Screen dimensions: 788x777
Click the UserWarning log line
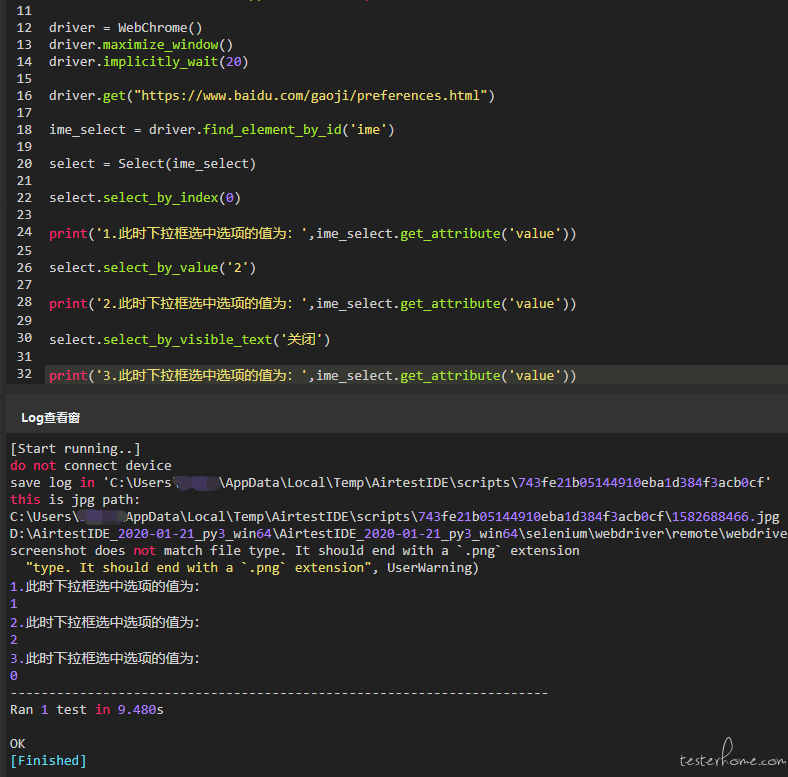click(x=252, y=568)
